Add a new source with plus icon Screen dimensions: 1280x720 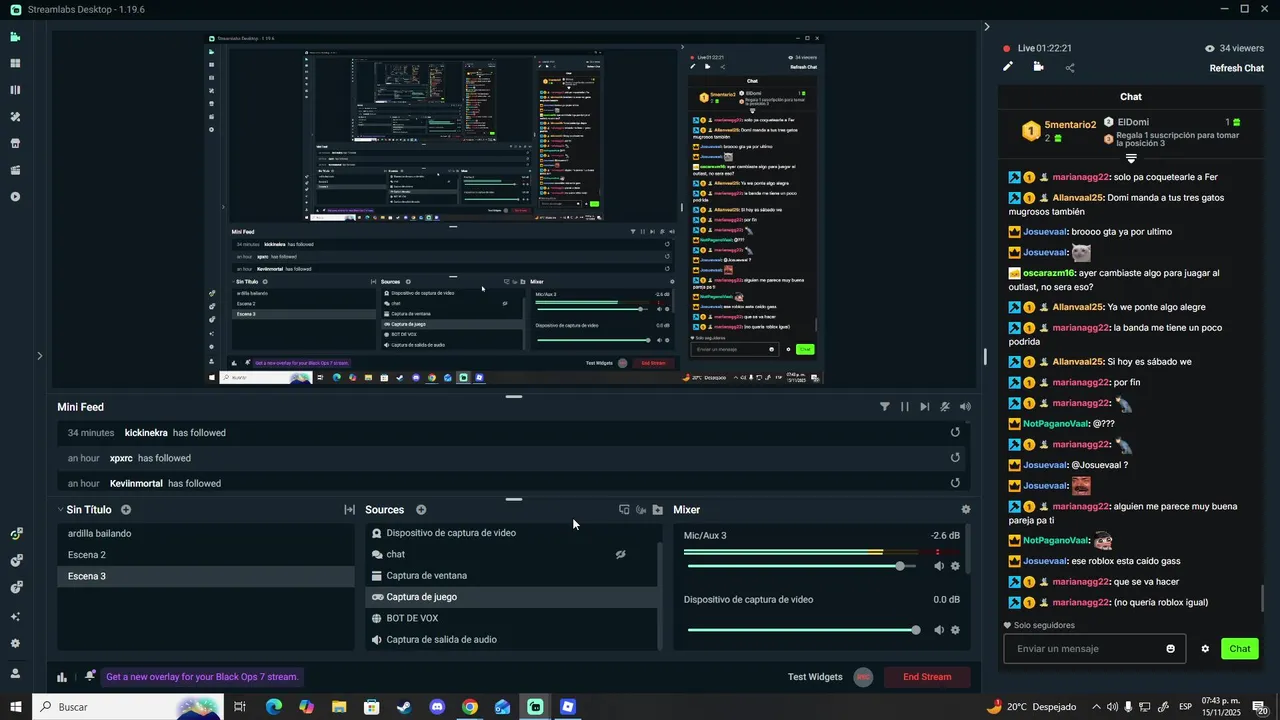pos(421,510)
